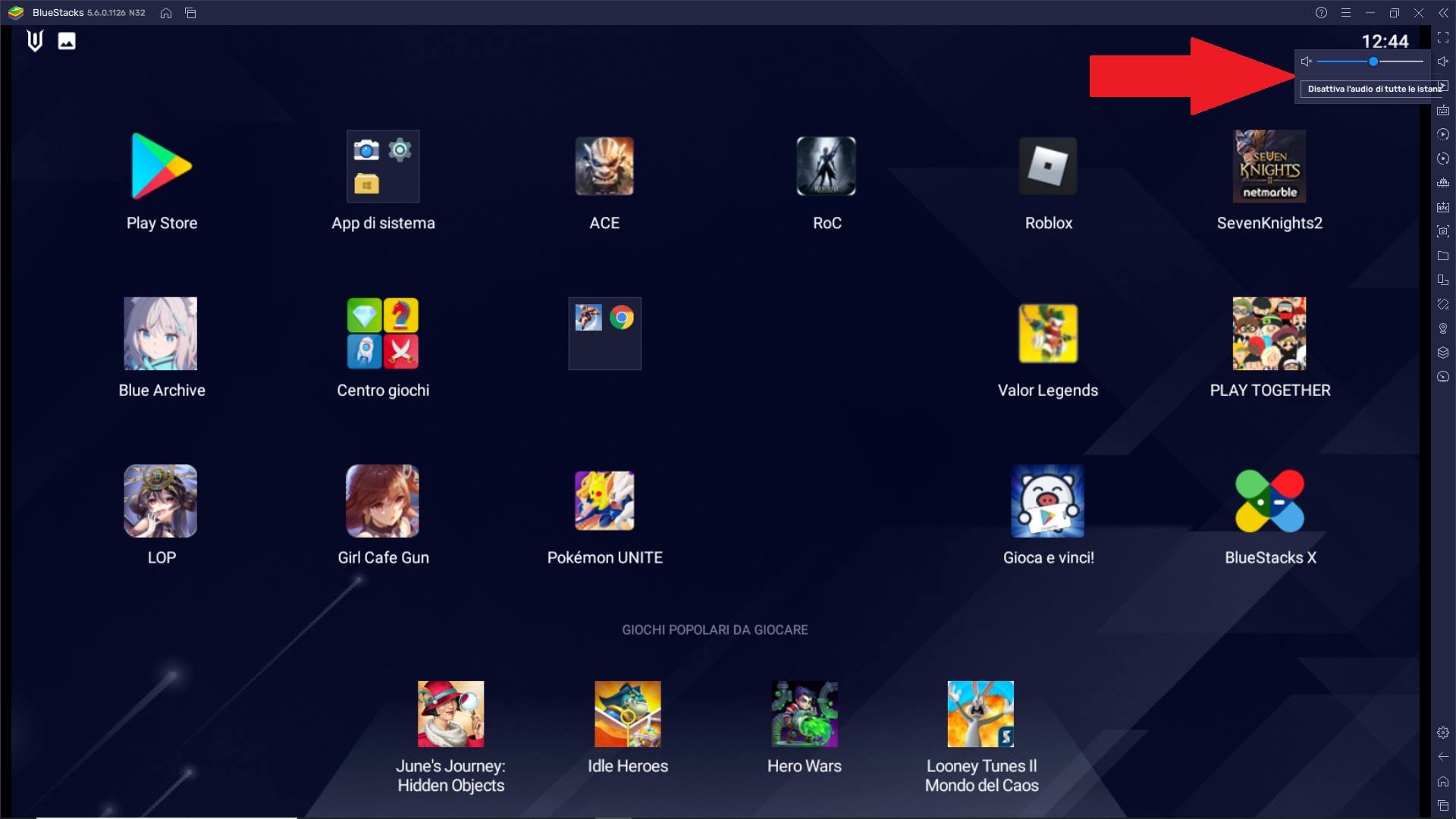Click the multi-window icon in title bar
This screenshot has width=1456, height=819.
[190, 13]
